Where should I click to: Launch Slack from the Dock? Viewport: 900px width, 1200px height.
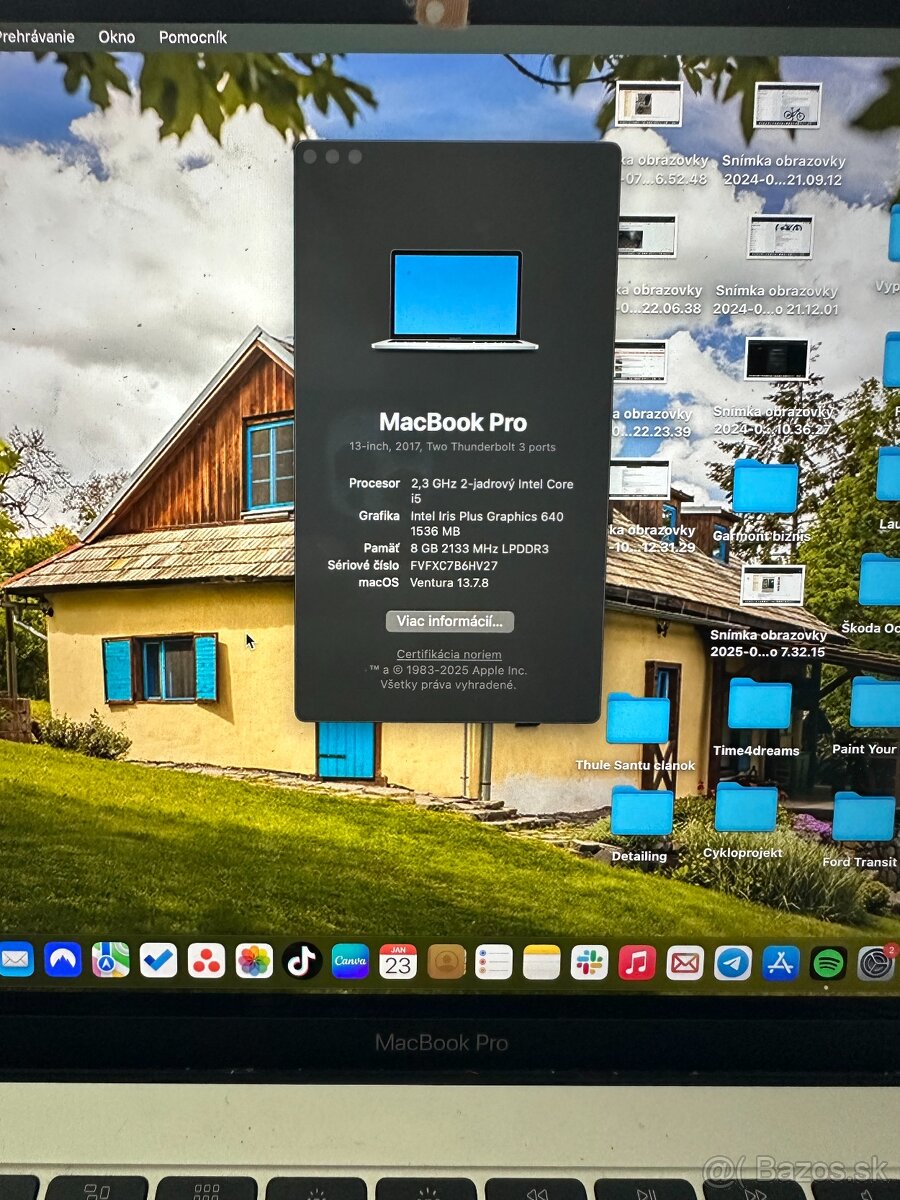(x=590, y=963)
